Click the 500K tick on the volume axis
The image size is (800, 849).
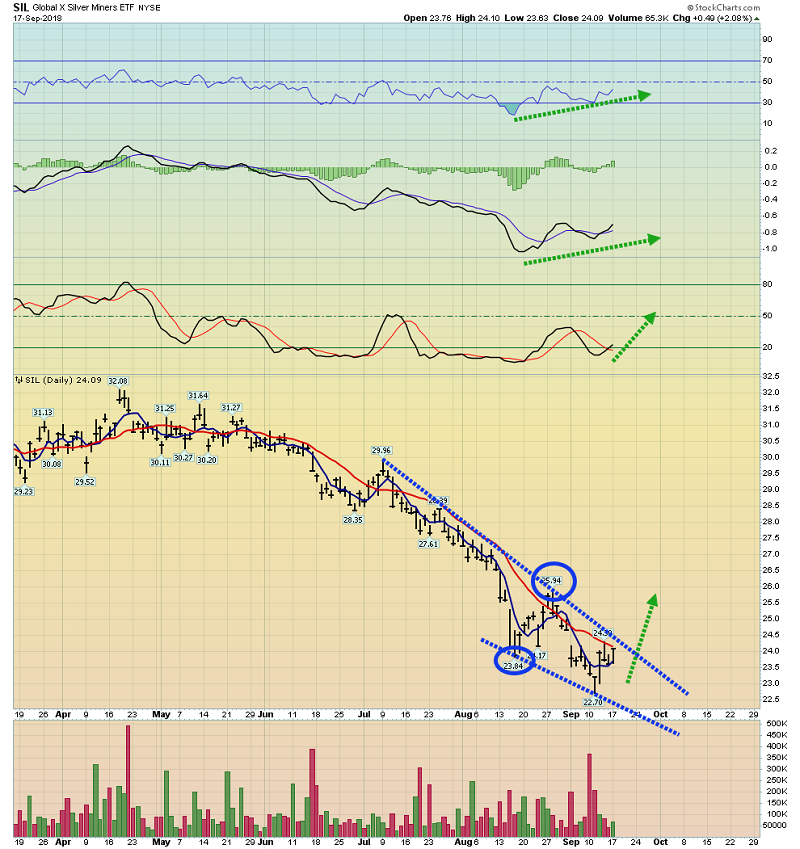click(x=777, y=724)
